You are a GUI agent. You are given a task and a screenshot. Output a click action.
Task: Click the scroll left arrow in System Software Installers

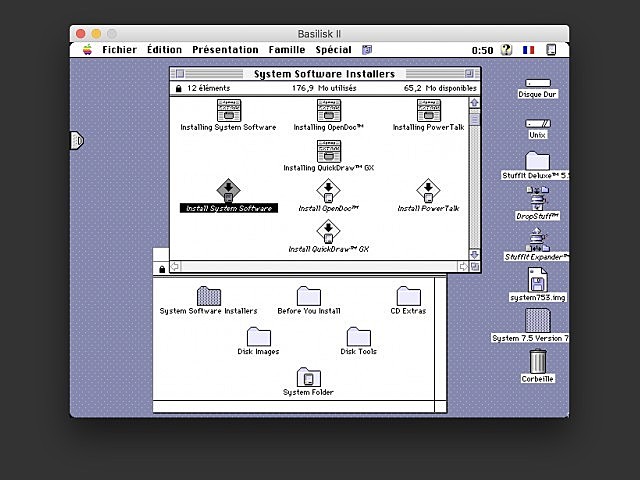(175, 267)
